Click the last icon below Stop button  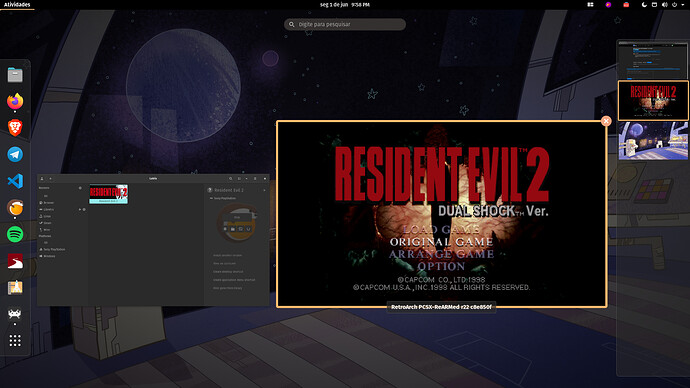248,229
